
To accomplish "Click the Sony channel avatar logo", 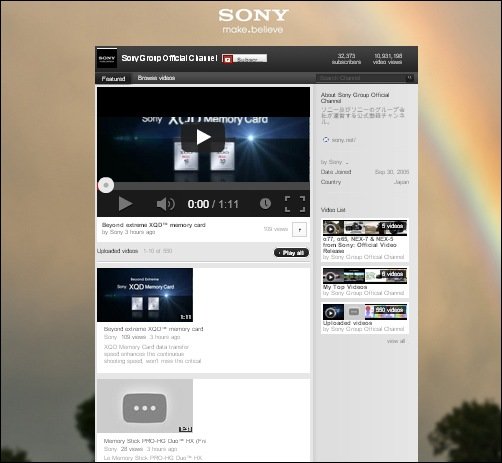I will click(107, 58).
